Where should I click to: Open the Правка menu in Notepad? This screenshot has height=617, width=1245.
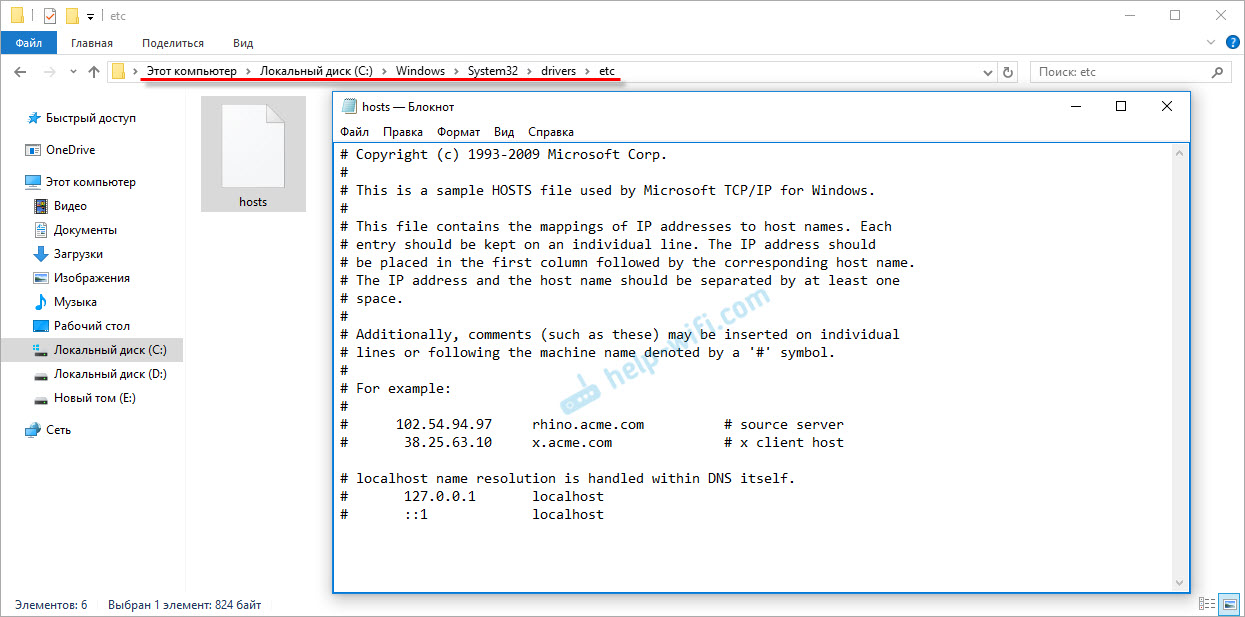[x=402, y=132]
